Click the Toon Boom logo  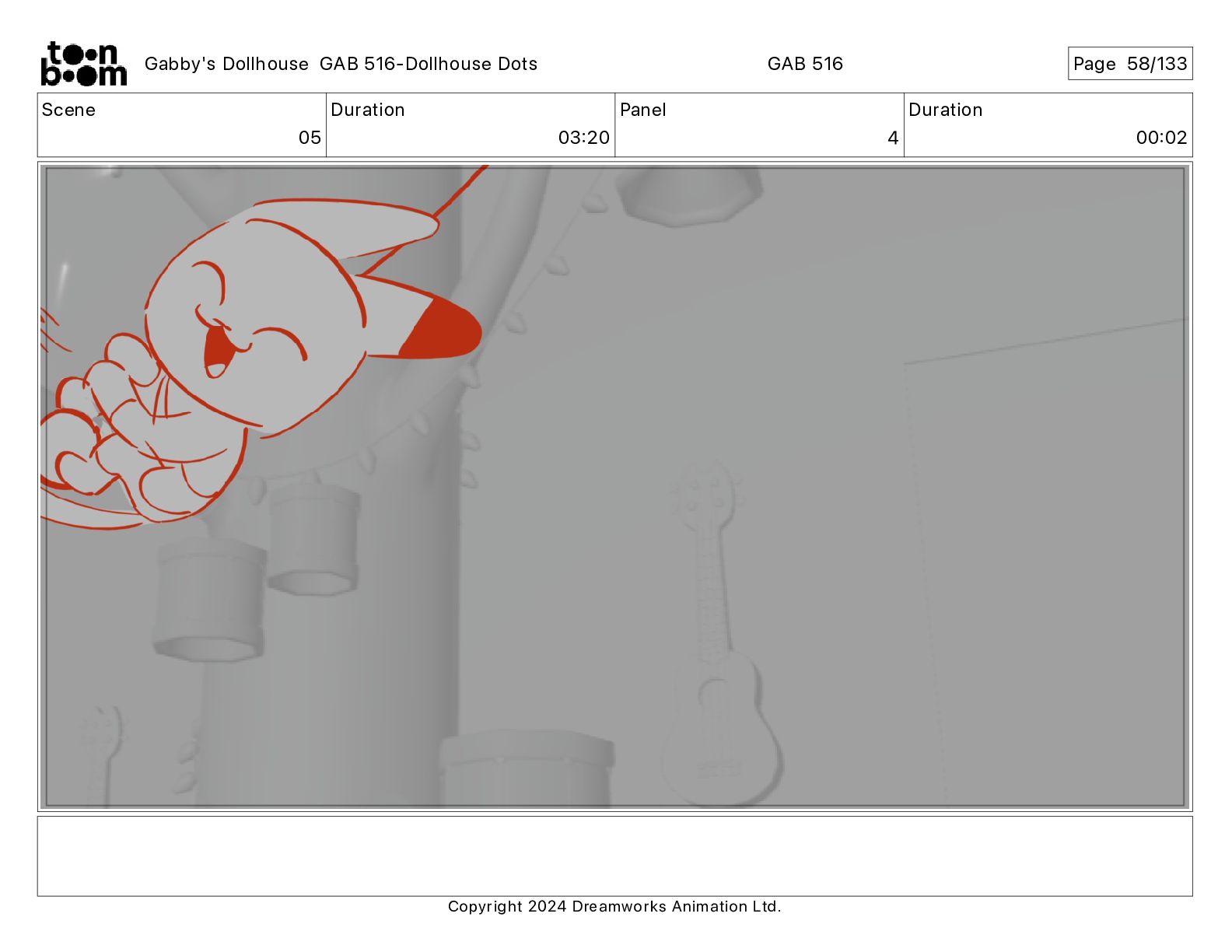click(x=84, y=64)
